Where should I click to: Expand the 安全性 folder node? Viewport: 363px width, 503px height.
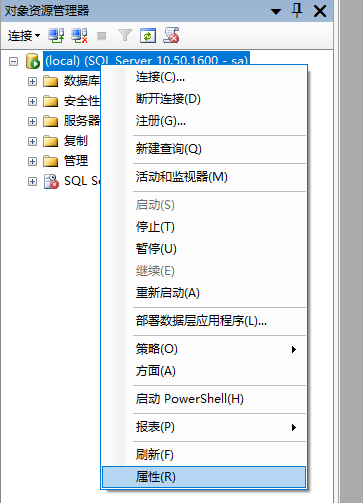[x=32, y=101]
